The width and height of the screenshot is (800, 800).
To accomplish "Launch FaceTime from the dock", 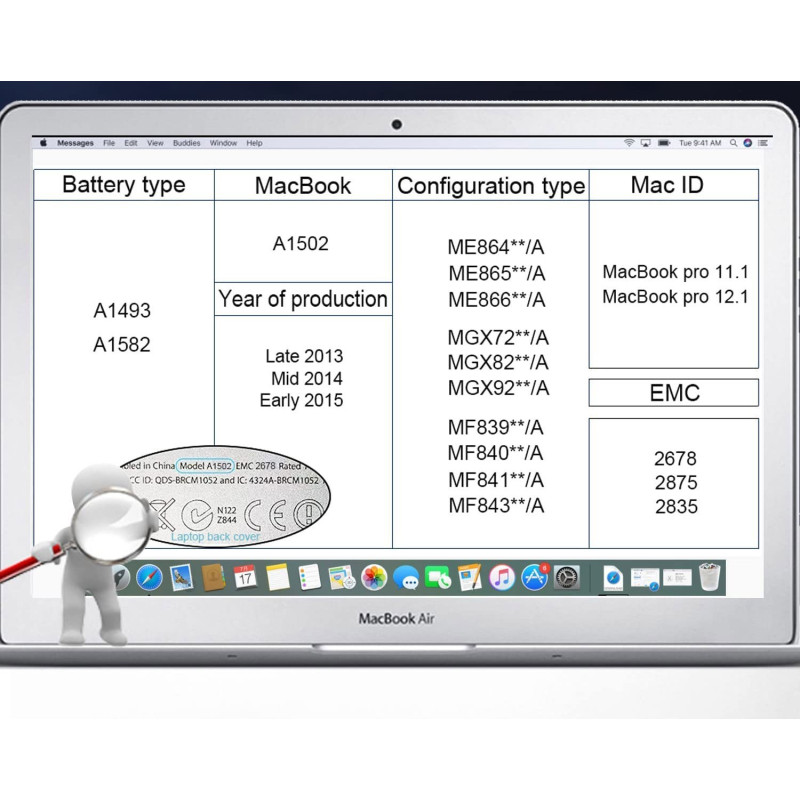I will (x=438, y=578).
